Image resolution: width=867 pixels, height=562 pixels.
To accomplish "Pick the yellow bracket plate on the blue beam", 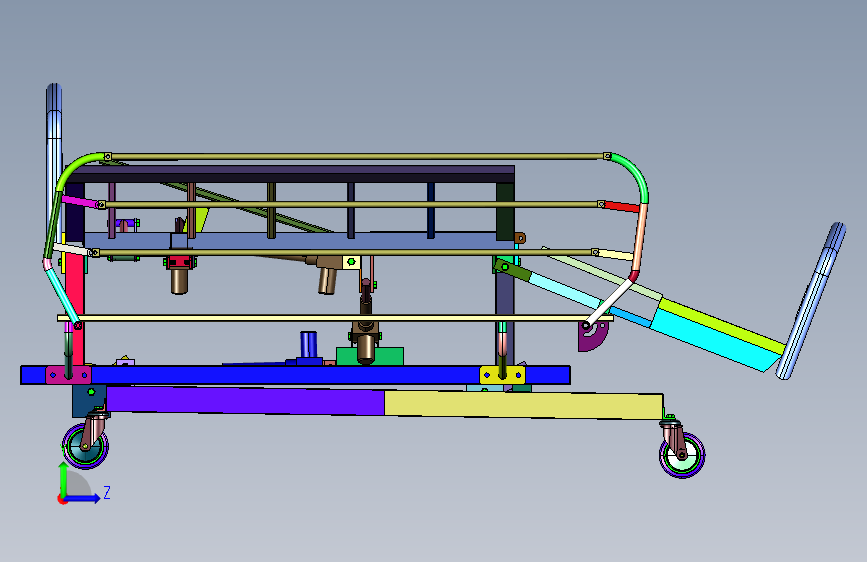I will click(x=502, y=375).
